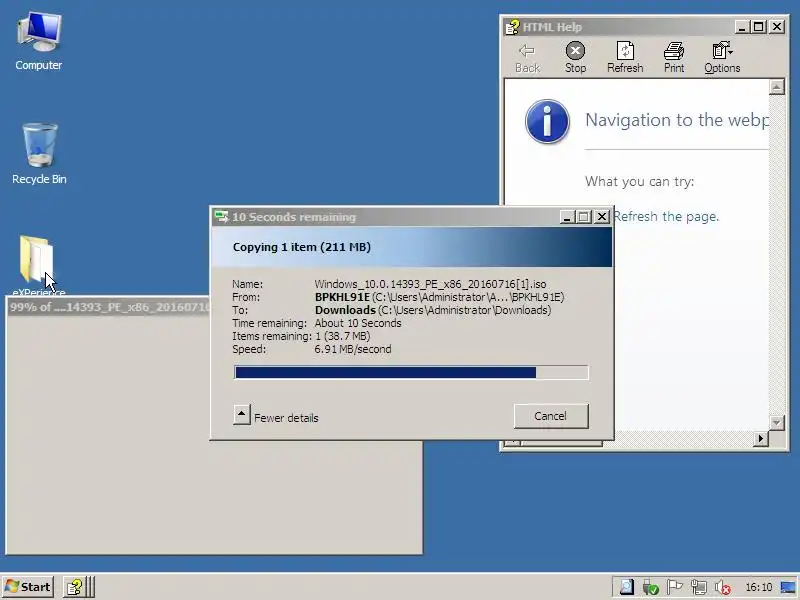Click 'Copying 1 item (211 MB)' header text
The height and width of the screenshot is (600, 800).
(x=302, y=247)
